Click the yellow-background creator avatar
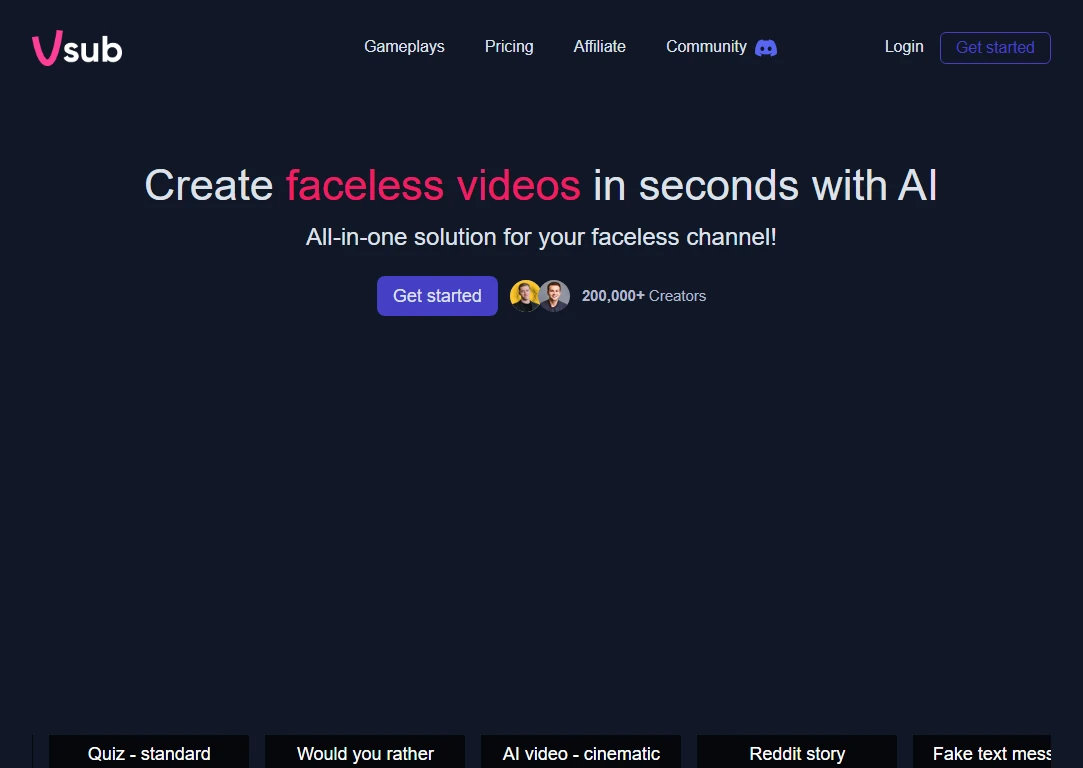The height and width of the screenshot is (768, 1083). click(x=525, y=296)
